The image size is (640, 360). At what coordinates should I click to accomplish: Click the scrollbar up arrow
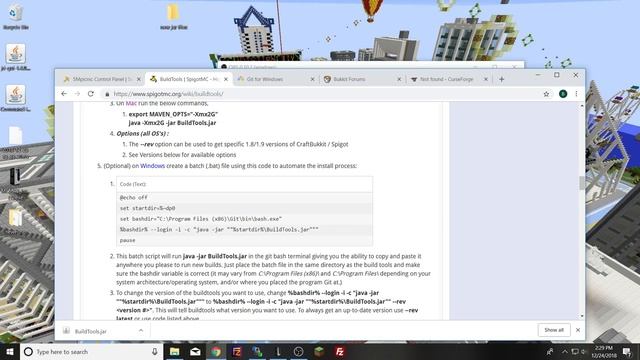click(x=582, y=106)
